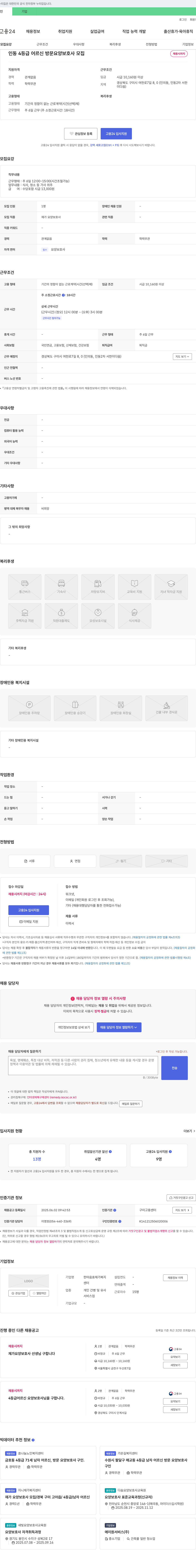Show info icon for 취업알선기관 알선

point(110,1152)
